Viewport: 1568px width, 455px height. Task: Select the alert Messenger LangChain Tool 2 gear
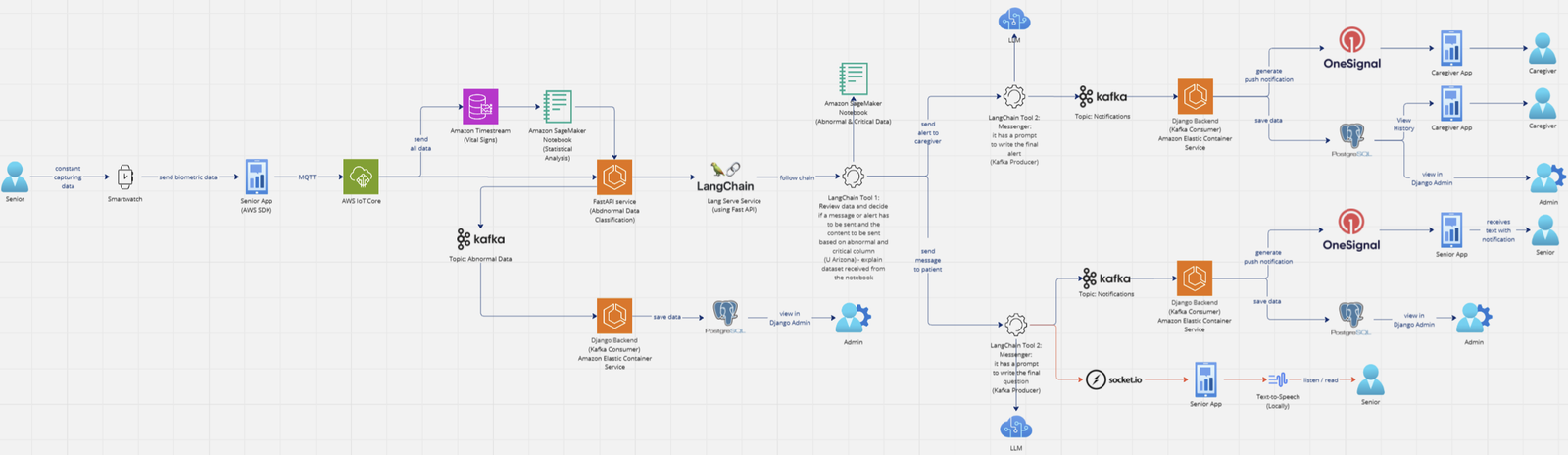tap(1014, 96)
